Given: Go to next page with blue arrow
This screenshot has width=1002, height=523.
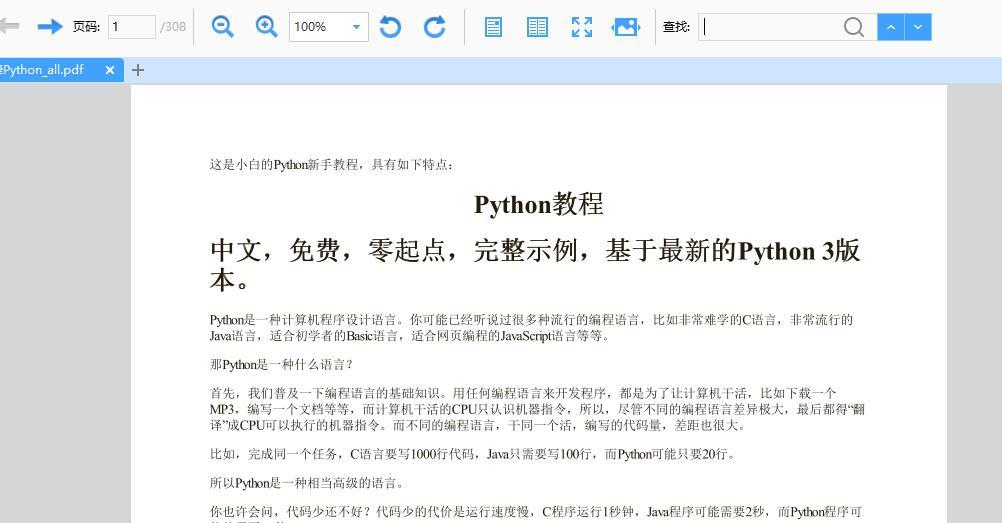Looking at the screenshot, I should (x=49, y=26).
